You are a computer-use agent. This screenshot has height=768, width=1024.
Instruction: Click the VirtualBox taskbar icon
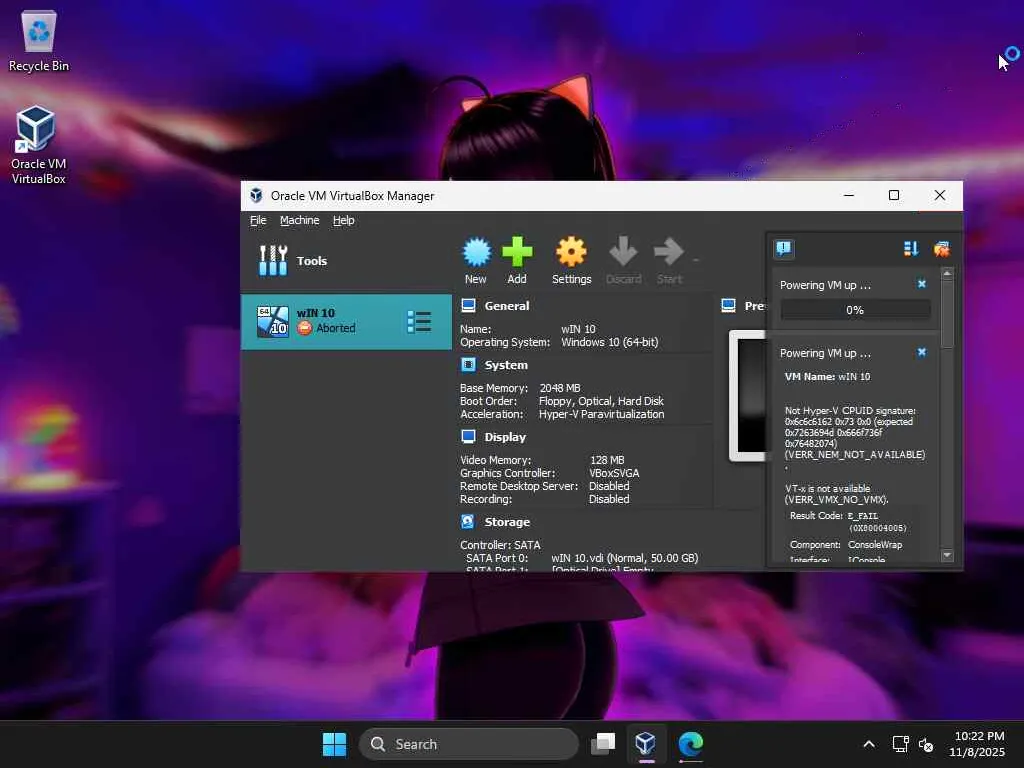(645, 744)
